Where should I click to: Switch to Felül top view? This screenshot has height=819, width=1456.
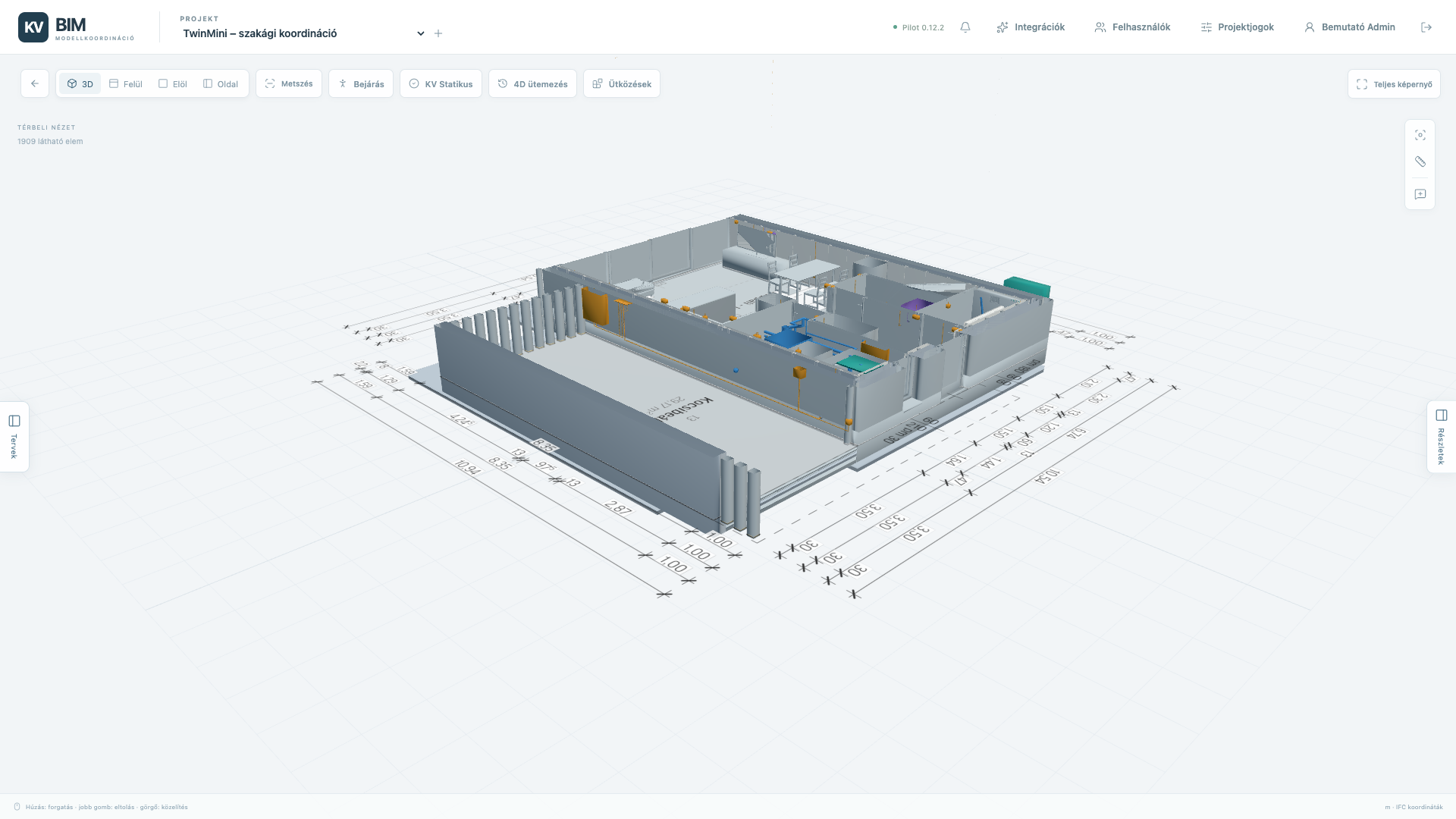[x=126, y=83]
